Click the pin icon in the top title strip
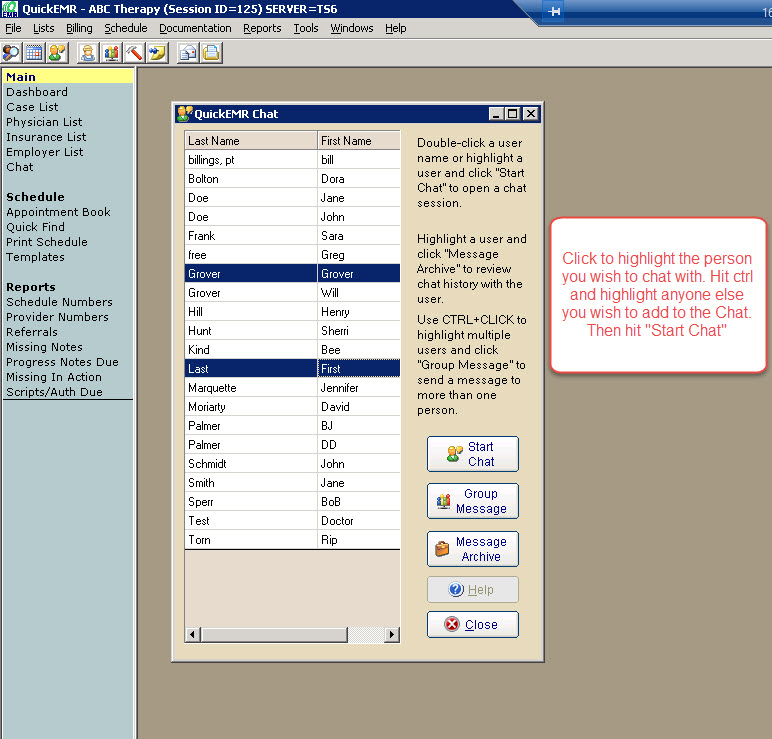This screenshot has width=772, height=739. coord(554,11)
